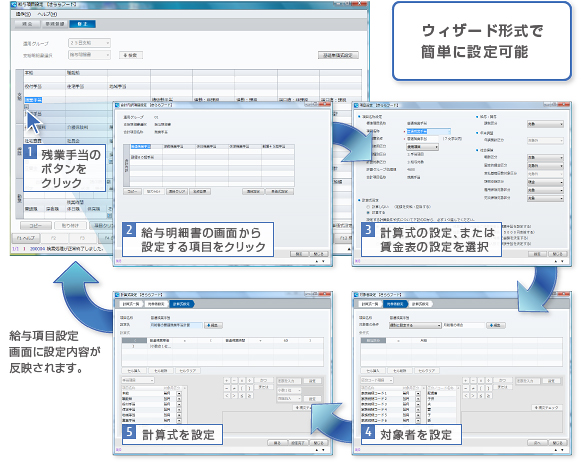This screenshot has height=468, width=582.
Task: Click status bar up arrow in 対象者設定 window
Action: (556, 450)
